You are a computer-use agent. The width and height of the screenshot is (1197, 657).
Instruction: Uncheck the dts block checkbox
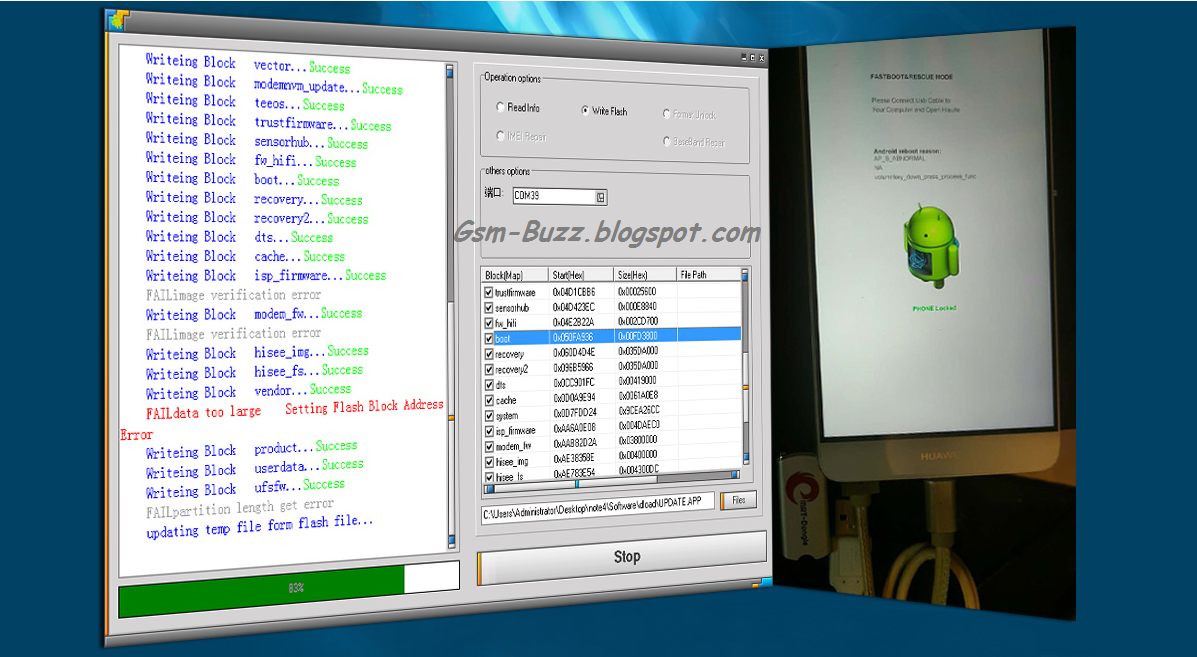click(x=489, y=385)
